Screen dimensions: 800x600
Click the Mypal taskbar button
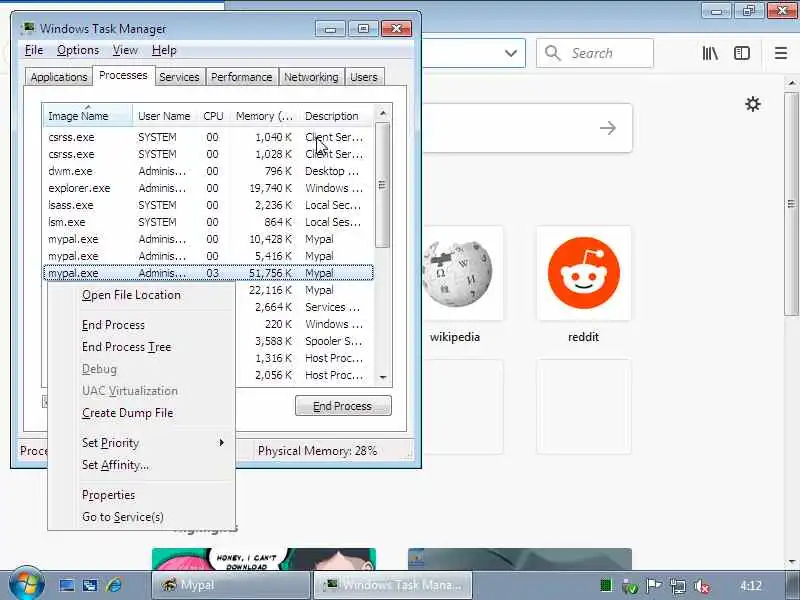pyautogui.click(x=231, y=585)
